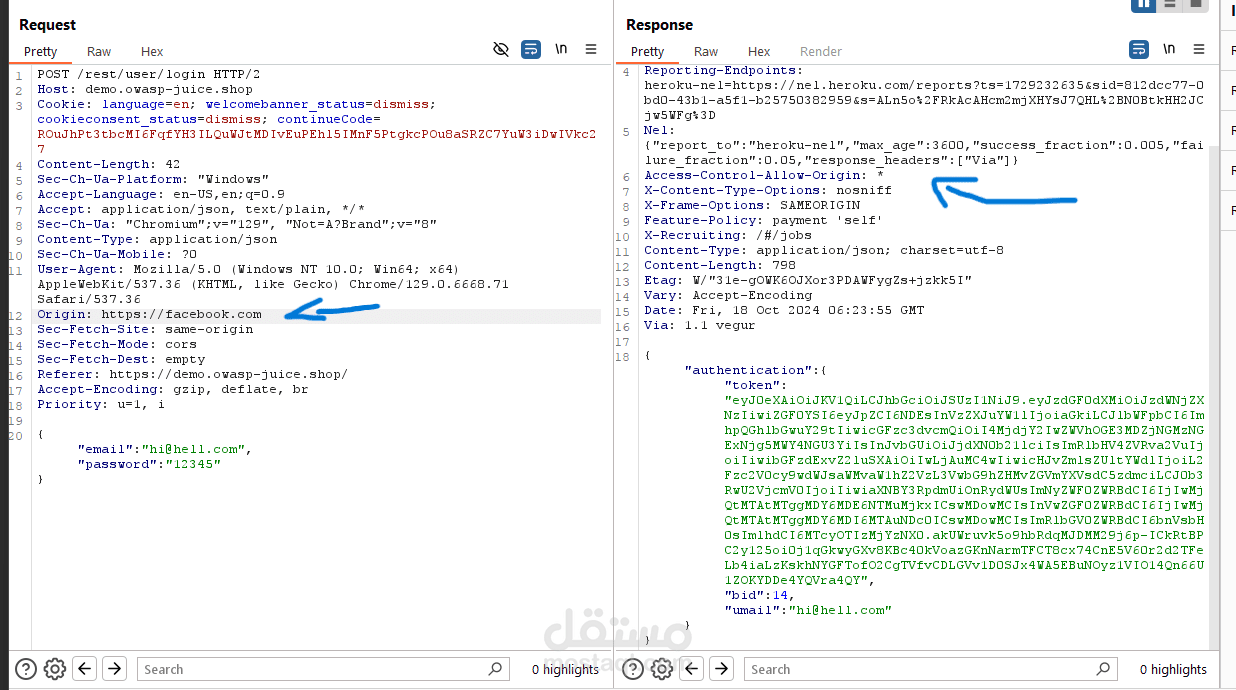The height and width of the screenshot is (690, 1236).
Task: Open the Request panel hamburger menu
Action: tap(591, 49)
